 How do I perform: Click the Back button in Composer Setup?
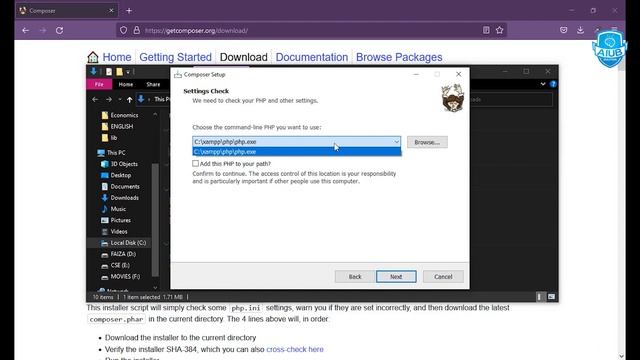tap(355, 276)
